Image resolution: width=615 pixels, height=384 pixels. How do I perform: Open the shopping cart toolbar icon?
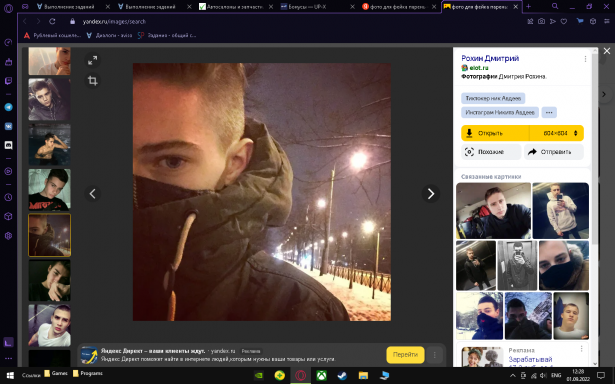pos(580,22)
